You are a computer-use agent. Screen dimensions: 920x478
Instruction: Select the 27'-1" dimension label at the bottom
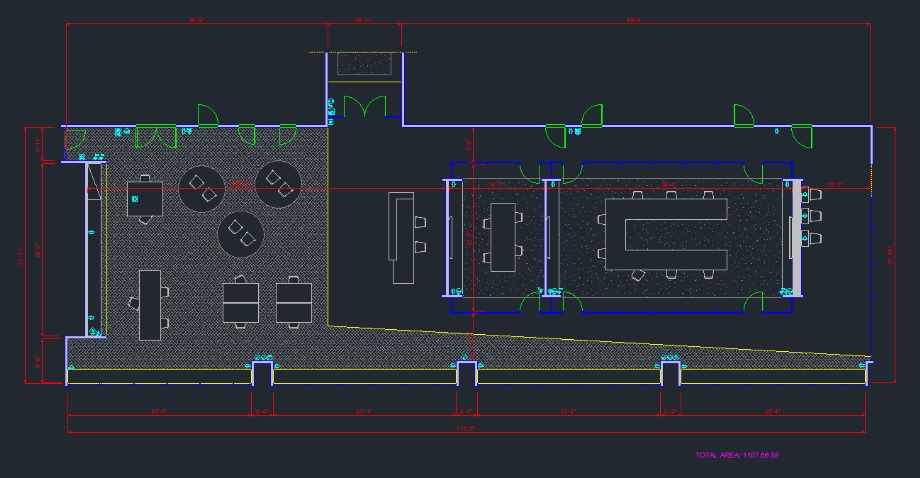tap(364, 412)
